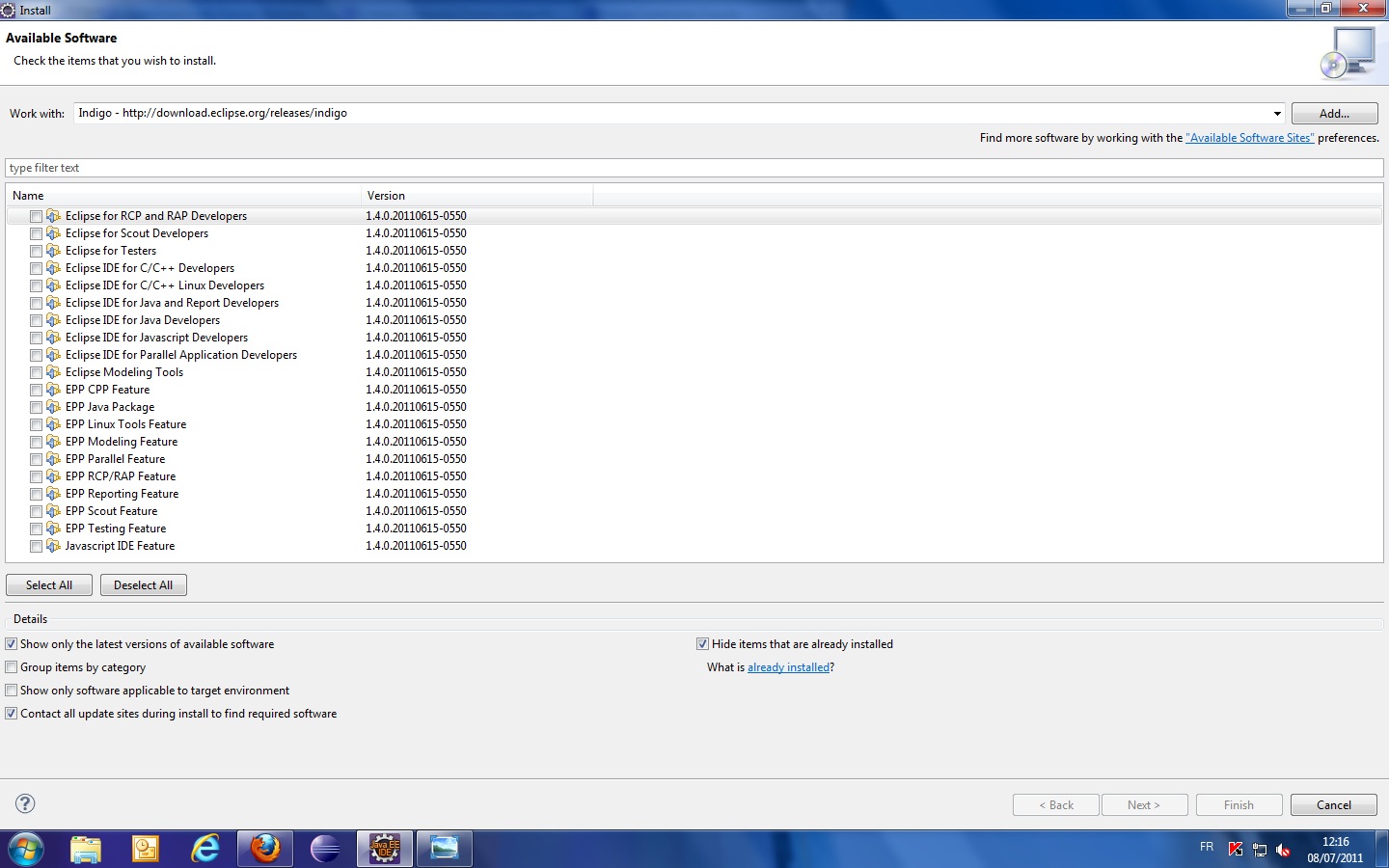This screenshot has width=1389, height=868.
Task: Check Eclipse for RCP and RAP Developers
Action: point(36,216)
